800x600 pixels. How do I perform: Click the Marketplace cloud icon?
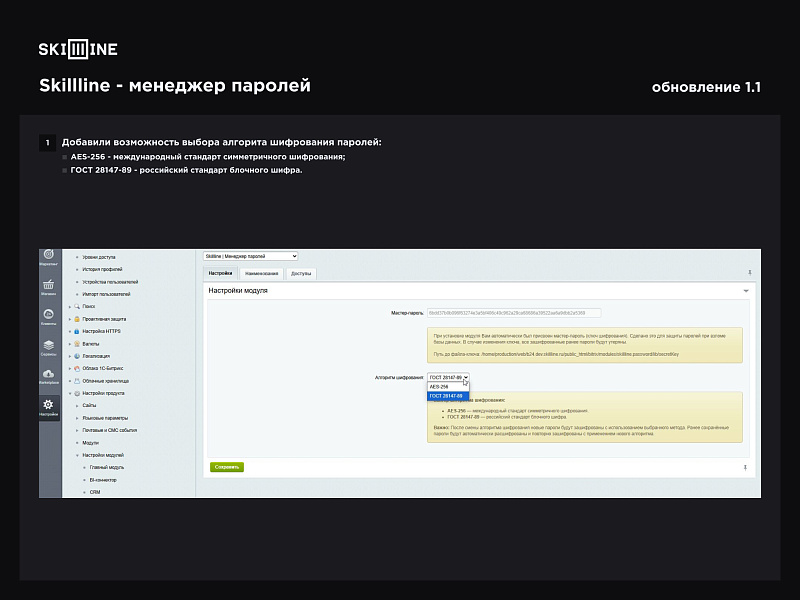coord(48,373)
